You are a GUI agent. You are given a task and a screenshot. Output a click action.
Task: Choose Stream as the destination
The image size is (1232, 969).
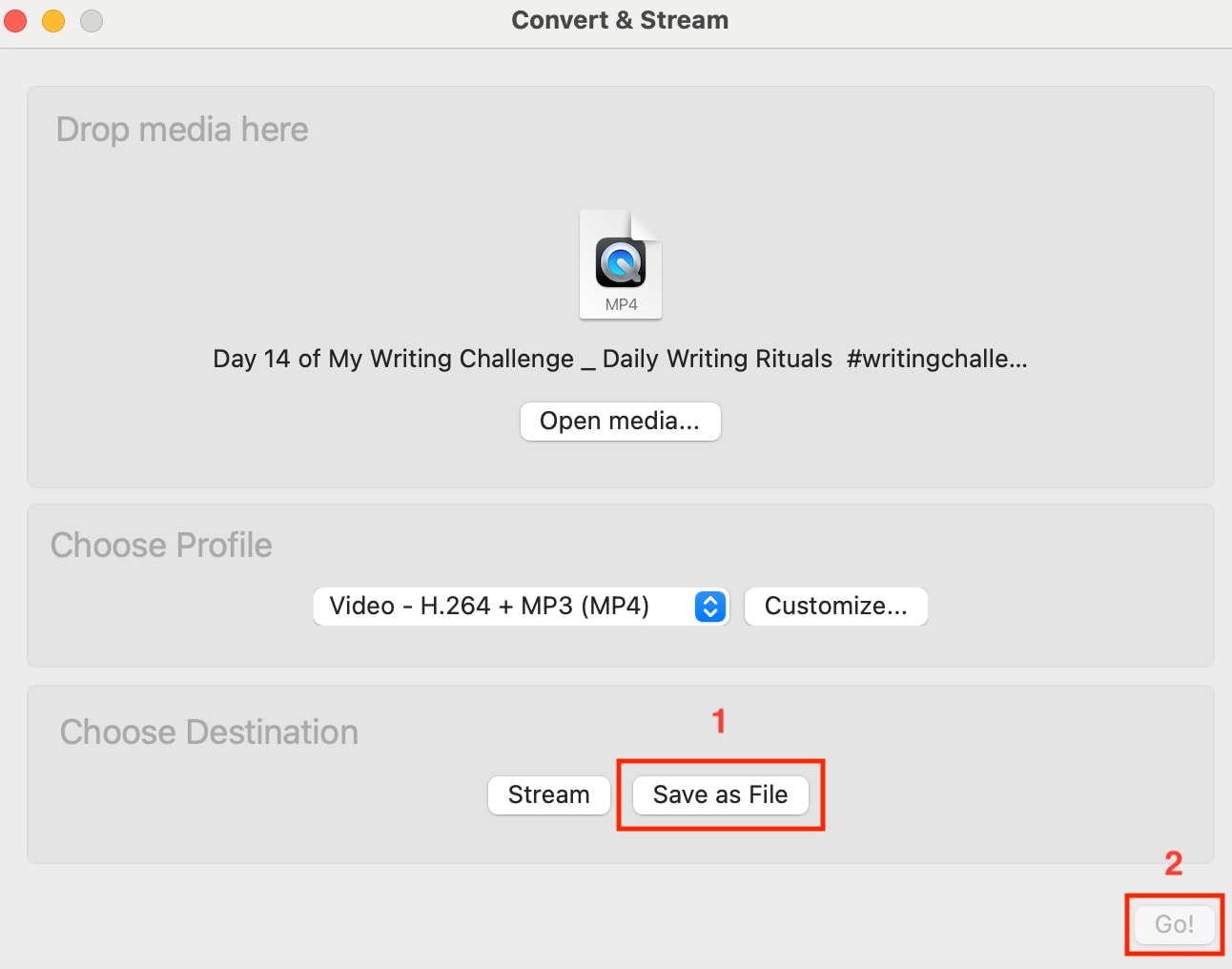[x=548, y=794]
